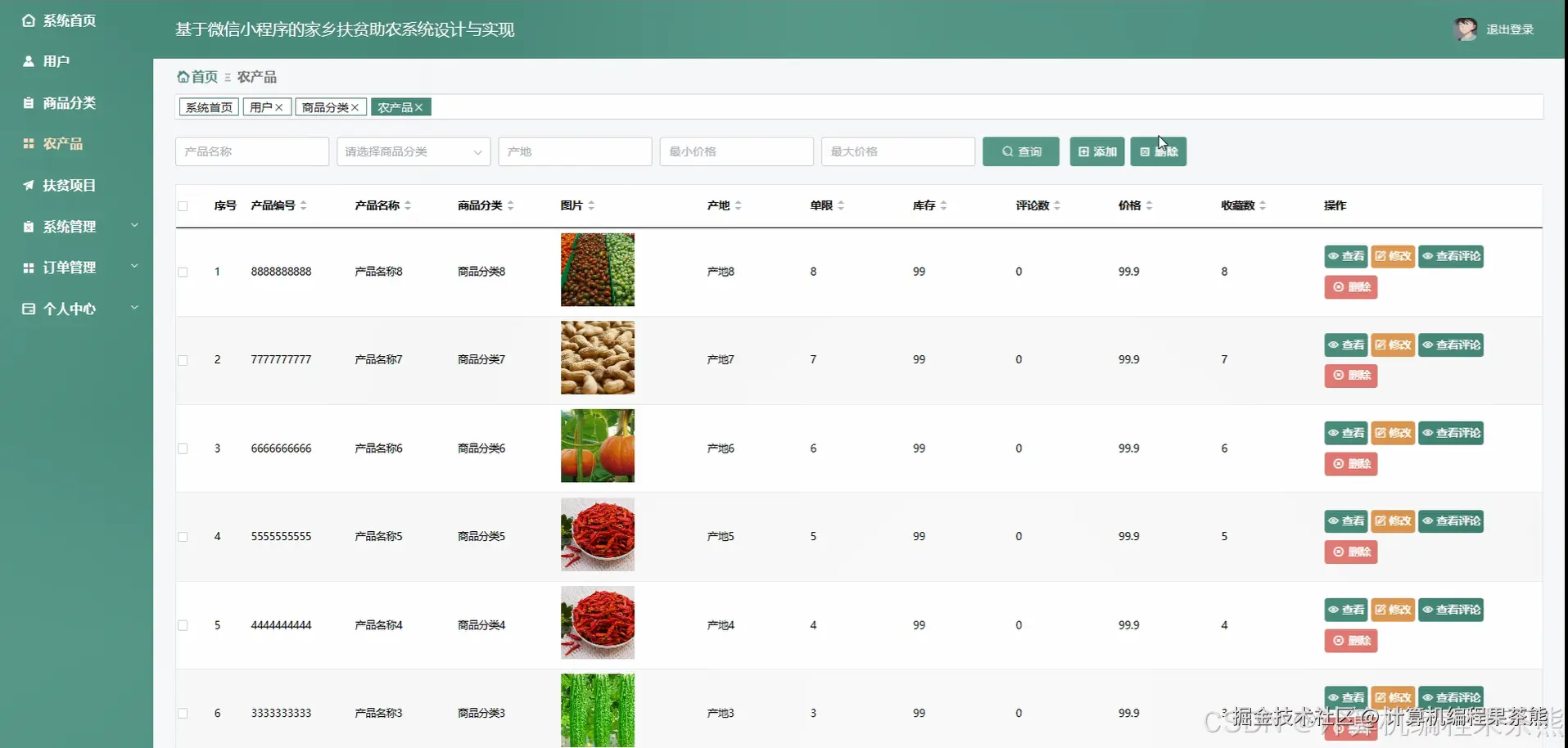
Task: Check the row for 产品名称7
Action: click(x=183, y=360)
